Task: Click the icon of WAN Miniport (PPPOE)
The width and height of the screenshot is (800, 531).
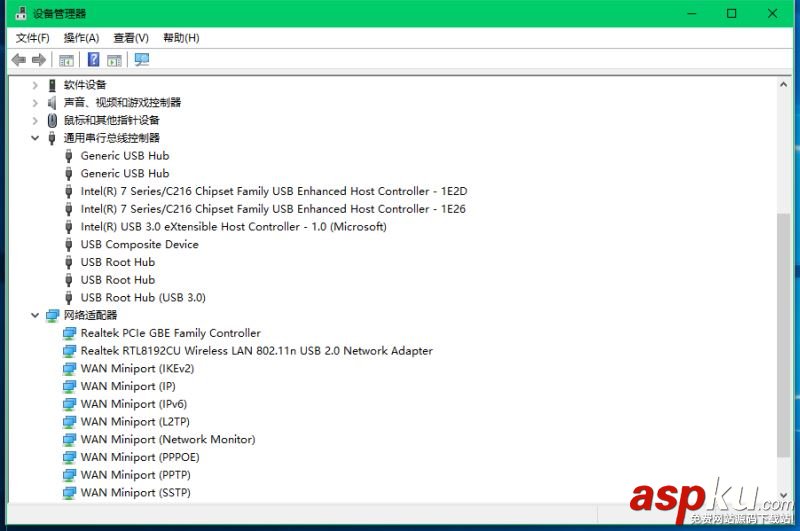Action: pos(69,458)
